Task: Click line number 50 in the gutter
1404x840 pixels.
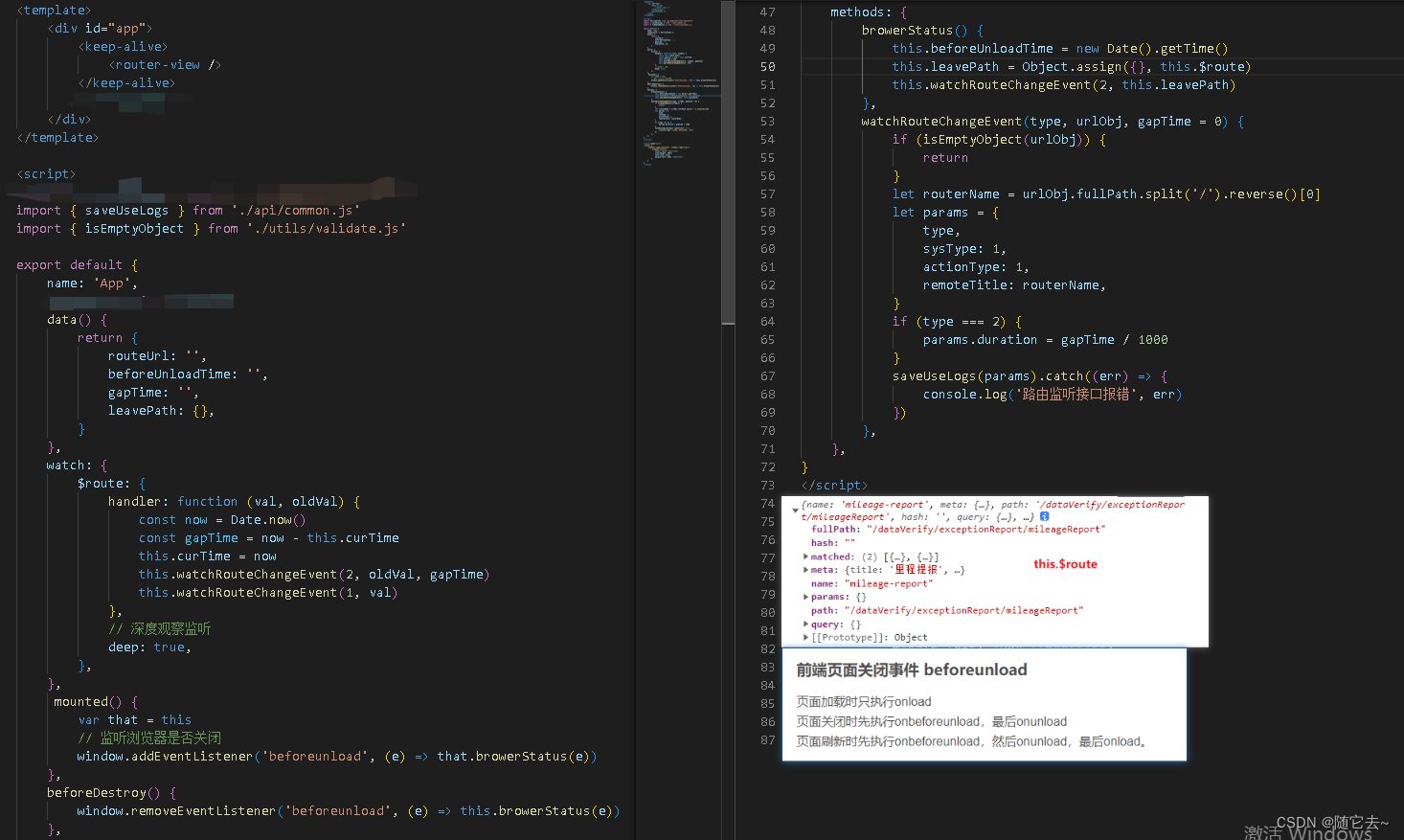Action: coord(768,67)
